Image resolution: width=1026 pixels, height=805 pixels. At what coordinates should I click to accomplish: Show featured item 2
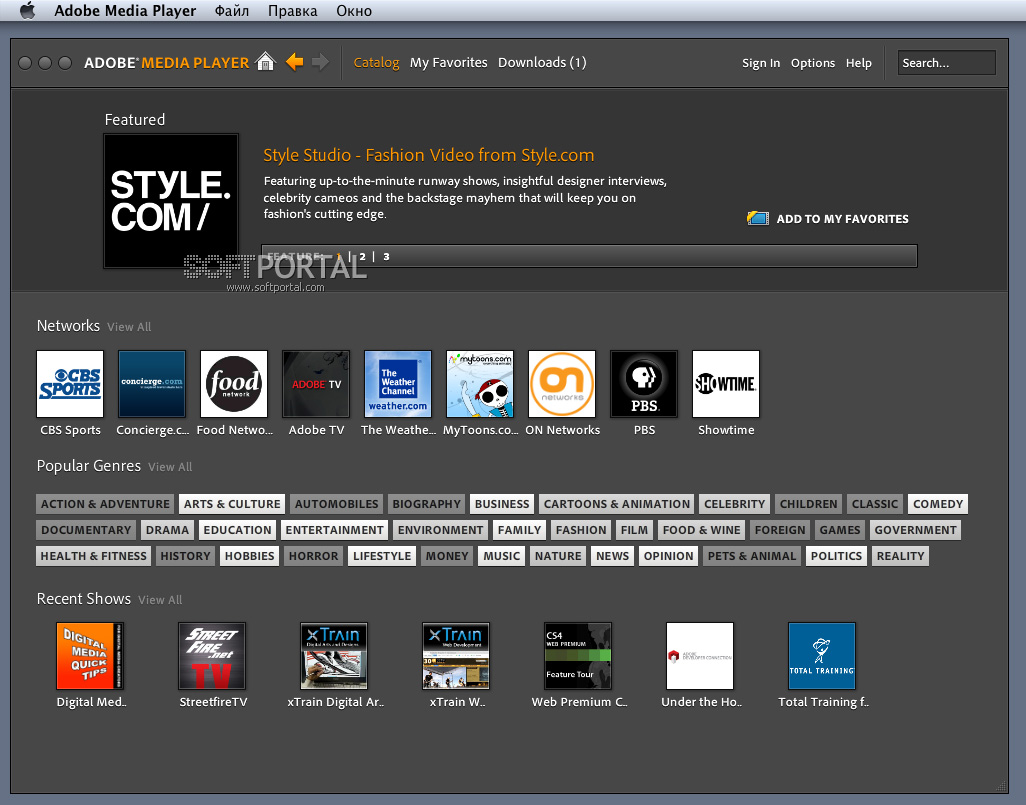click(362, 257)
